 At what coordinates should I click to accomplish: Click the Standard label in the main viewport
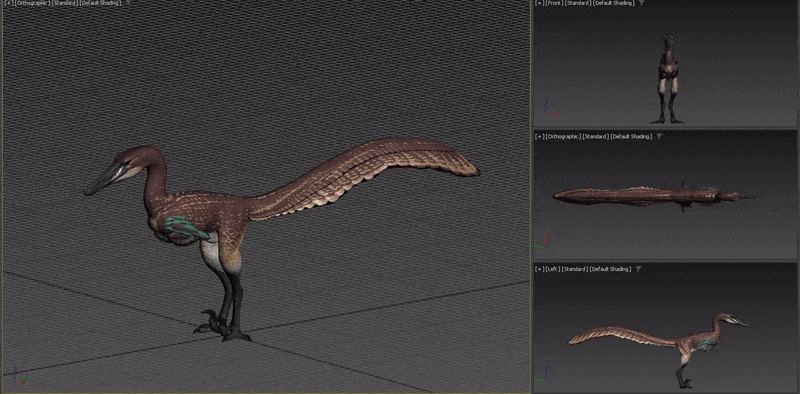tap(64, 3)
